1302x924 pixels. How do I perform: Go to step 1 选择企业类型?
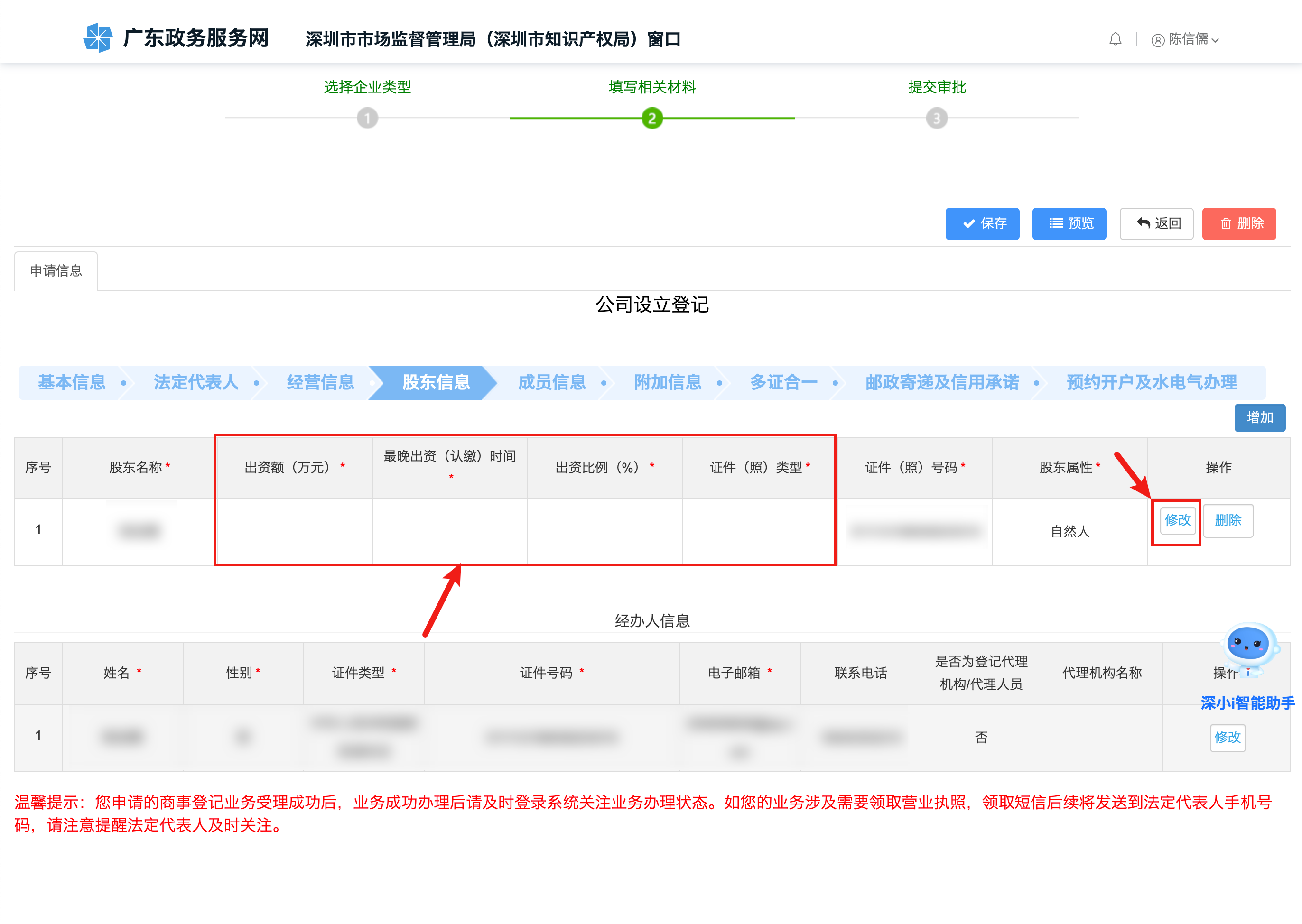click(367, 118)
